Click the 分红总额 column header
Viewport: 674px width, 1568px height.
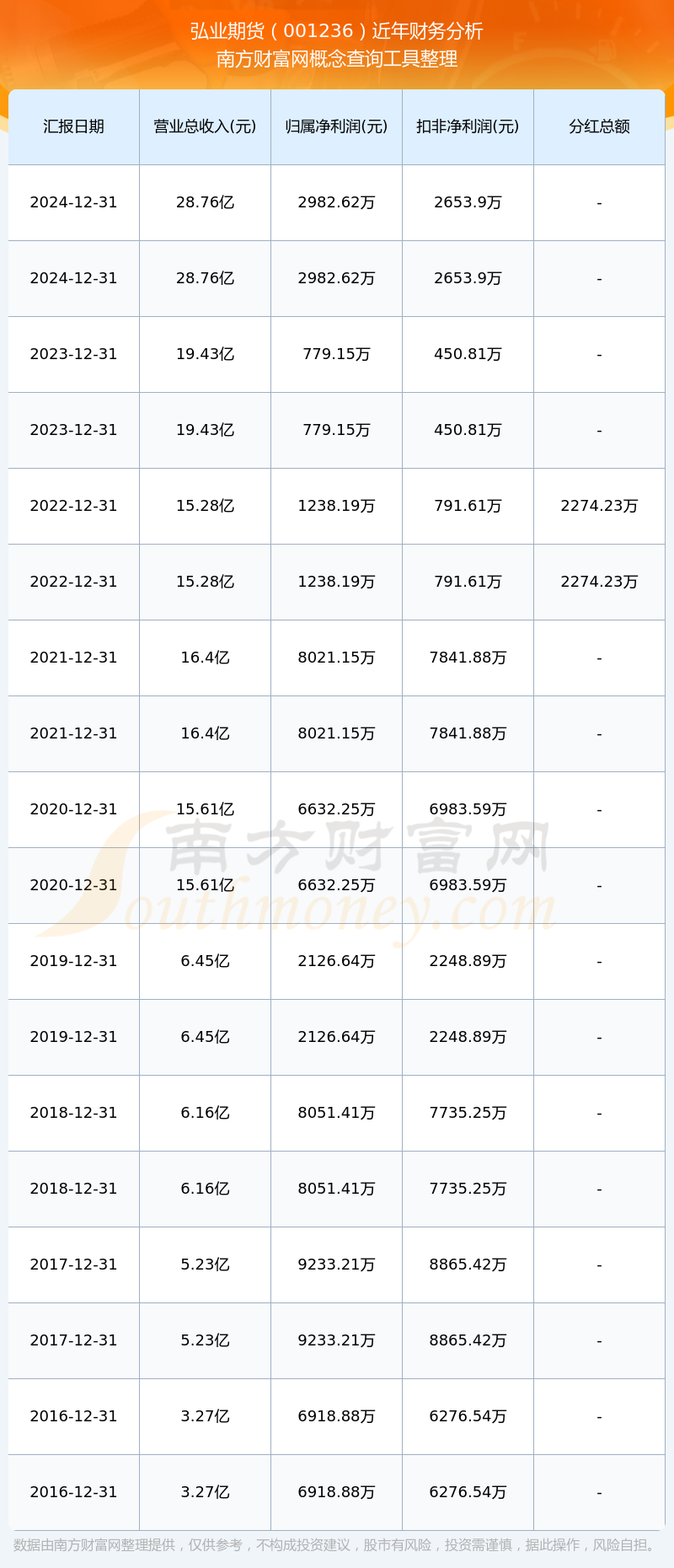point(599,126)
